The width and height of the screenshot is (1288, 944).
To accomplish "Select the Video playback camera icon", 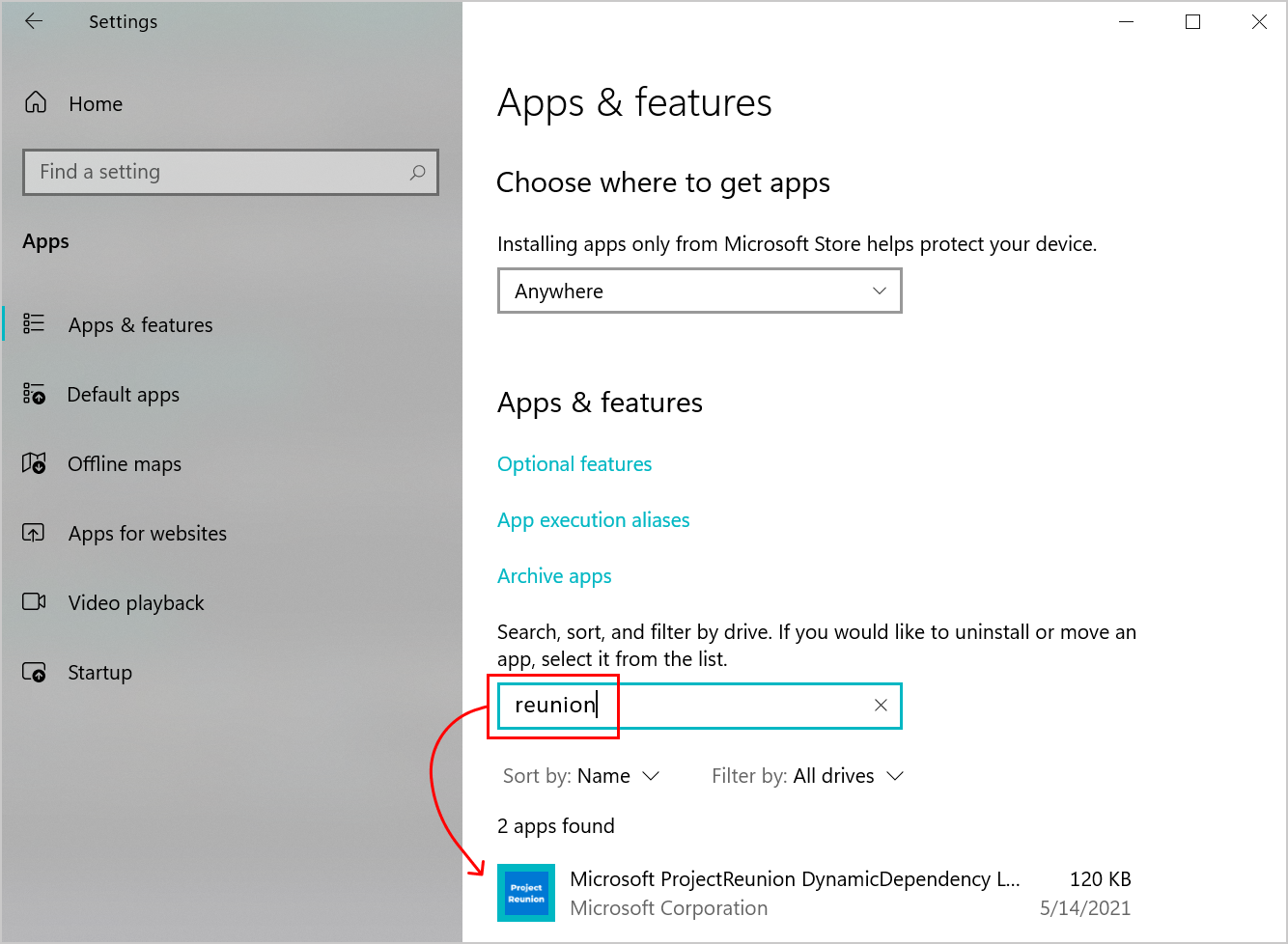I will point(34,602).
